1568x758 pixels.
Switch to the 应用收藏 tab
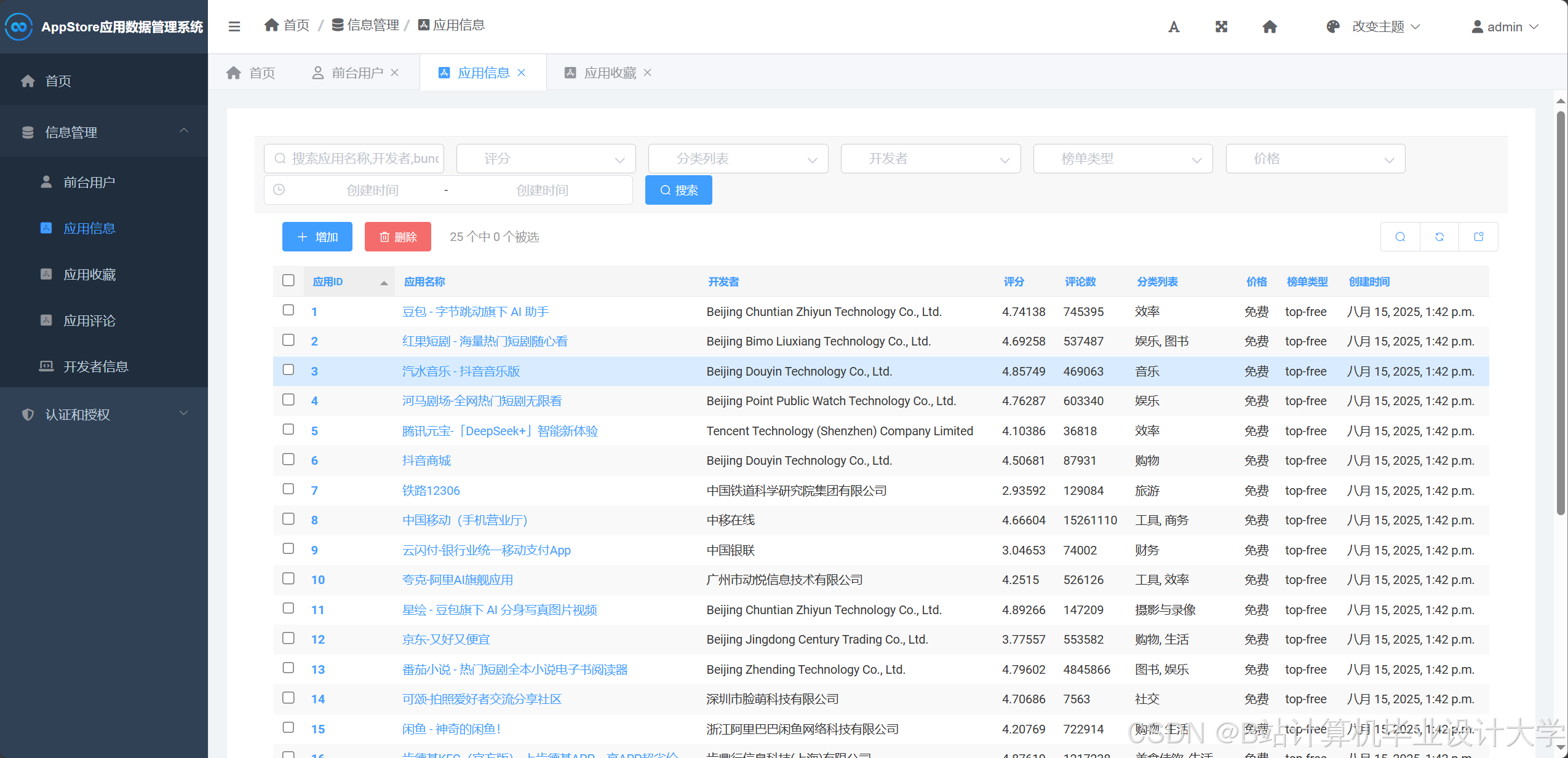(609, 73)
